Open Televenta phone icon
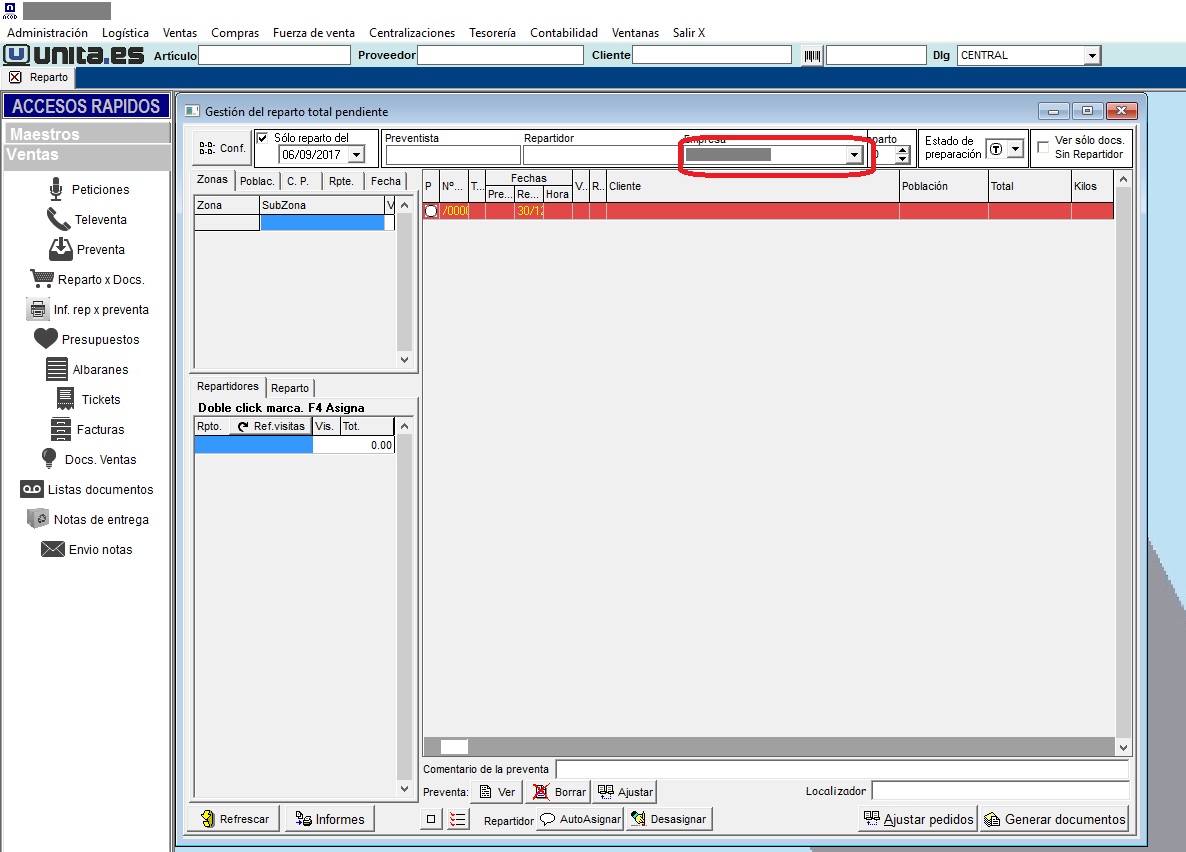 pos(58,219)
